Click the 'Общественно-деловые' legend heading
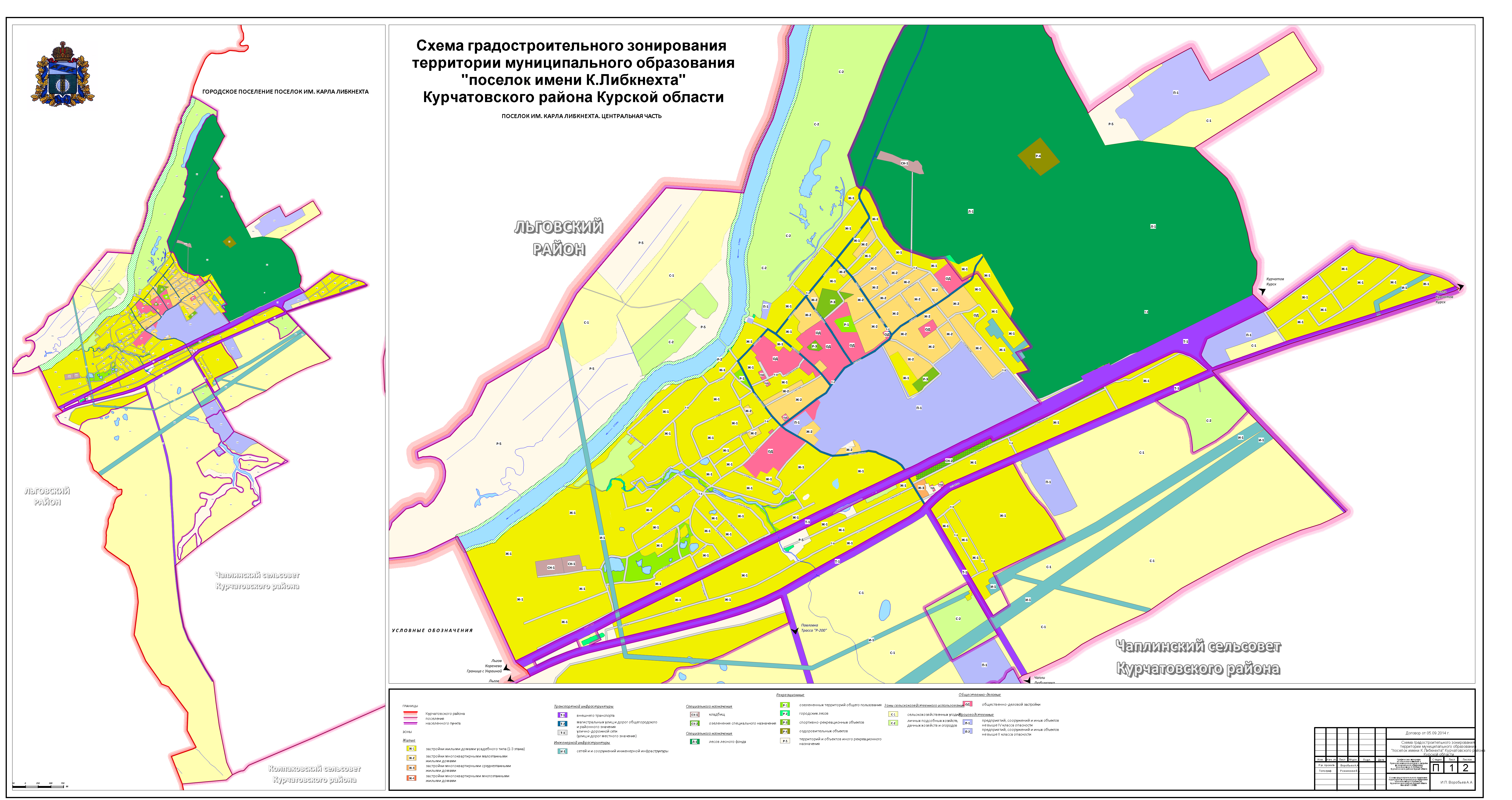The height and width of the screenshot is (800, 1512). pos(980,694)
